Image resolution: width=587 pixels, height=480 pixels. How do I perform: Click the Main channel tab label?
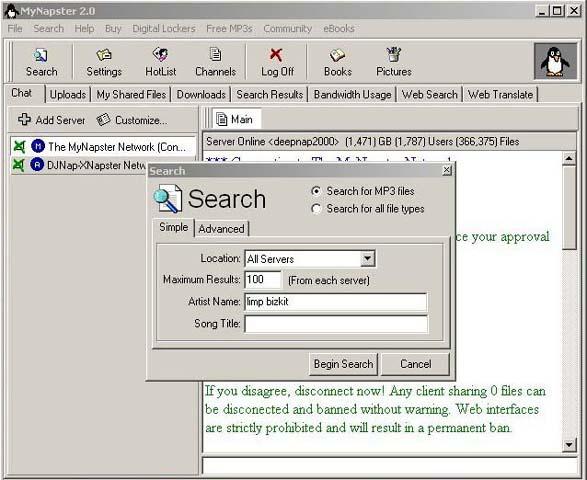click(x=241, y=120)
